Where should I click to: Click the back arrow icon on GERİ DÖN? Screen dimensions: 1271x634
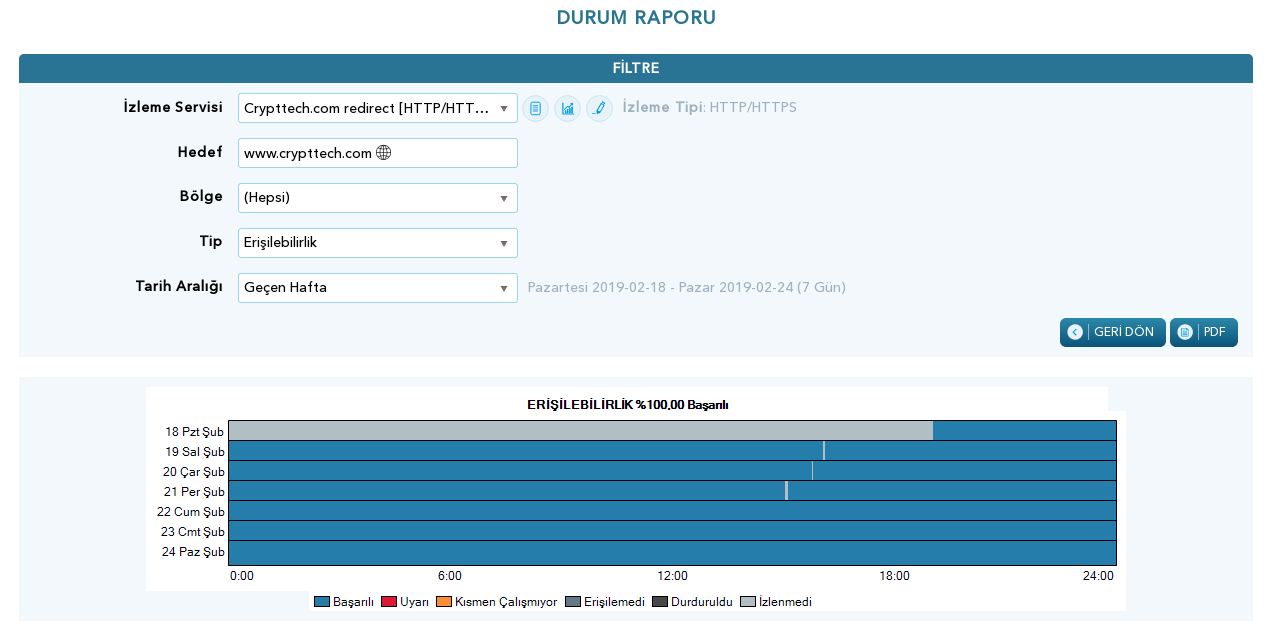coord(1075,332)
